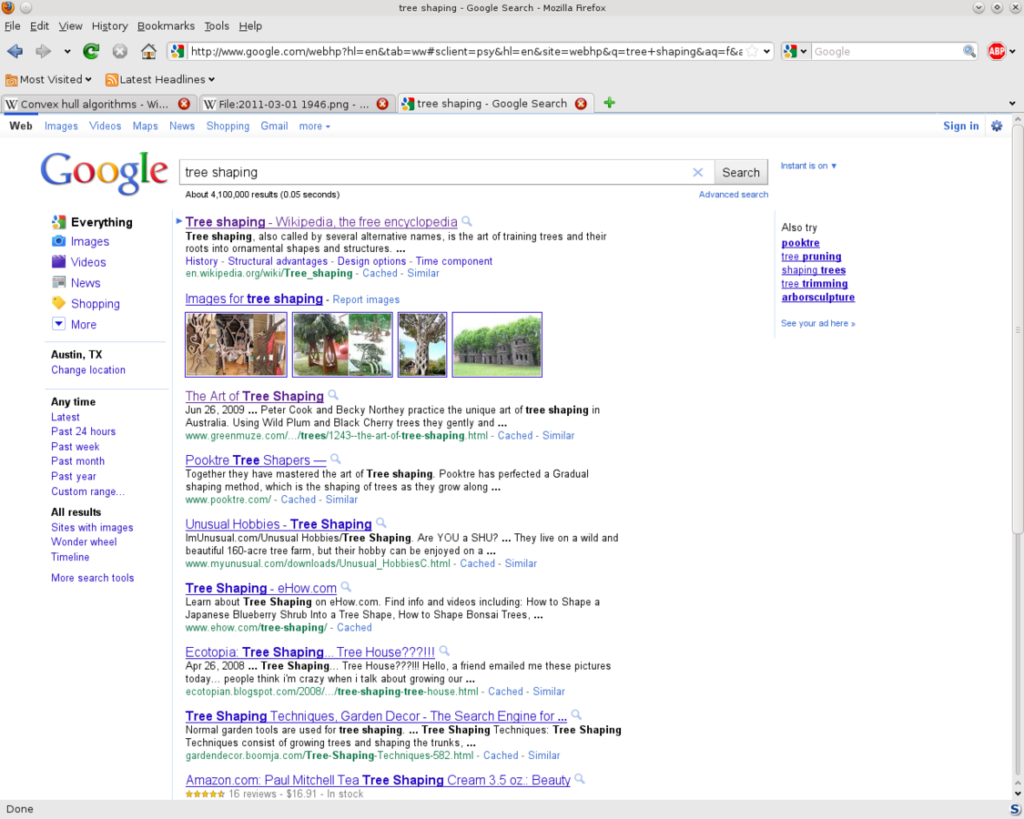Screen dimensions: 1024x819
Task: Preview the Pooktre Tree Shapers result magnifier
Action: click(336, 459)
